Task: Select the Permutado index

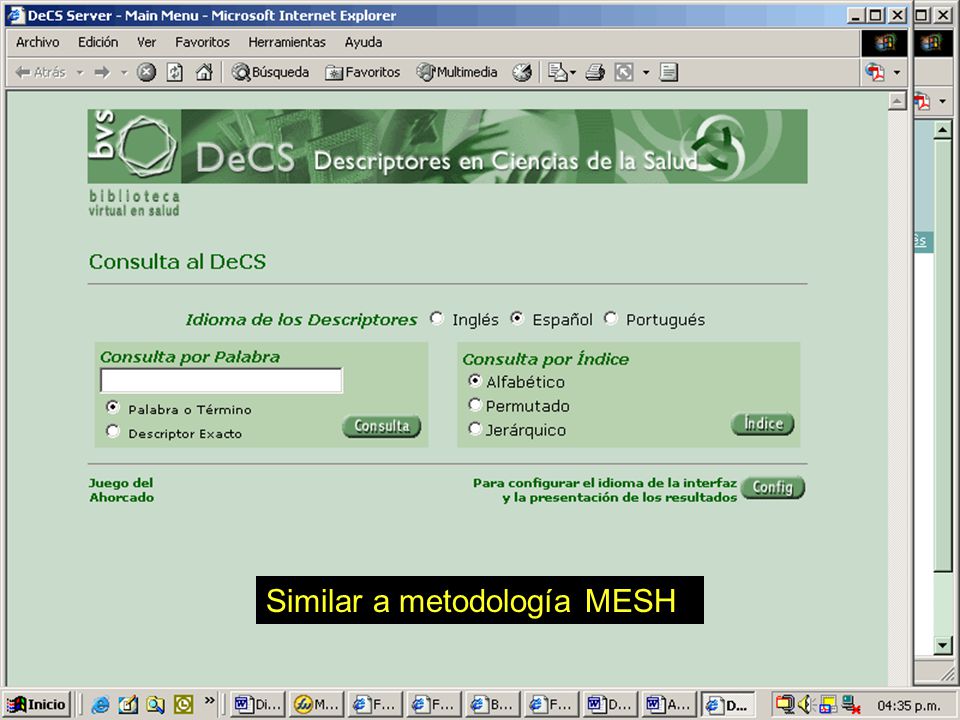Action: coord(474,405)
